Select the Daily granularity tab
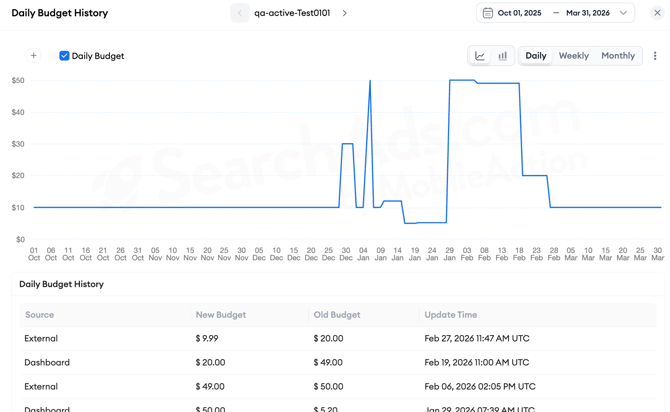670x412 pixels. pos(536,56)
